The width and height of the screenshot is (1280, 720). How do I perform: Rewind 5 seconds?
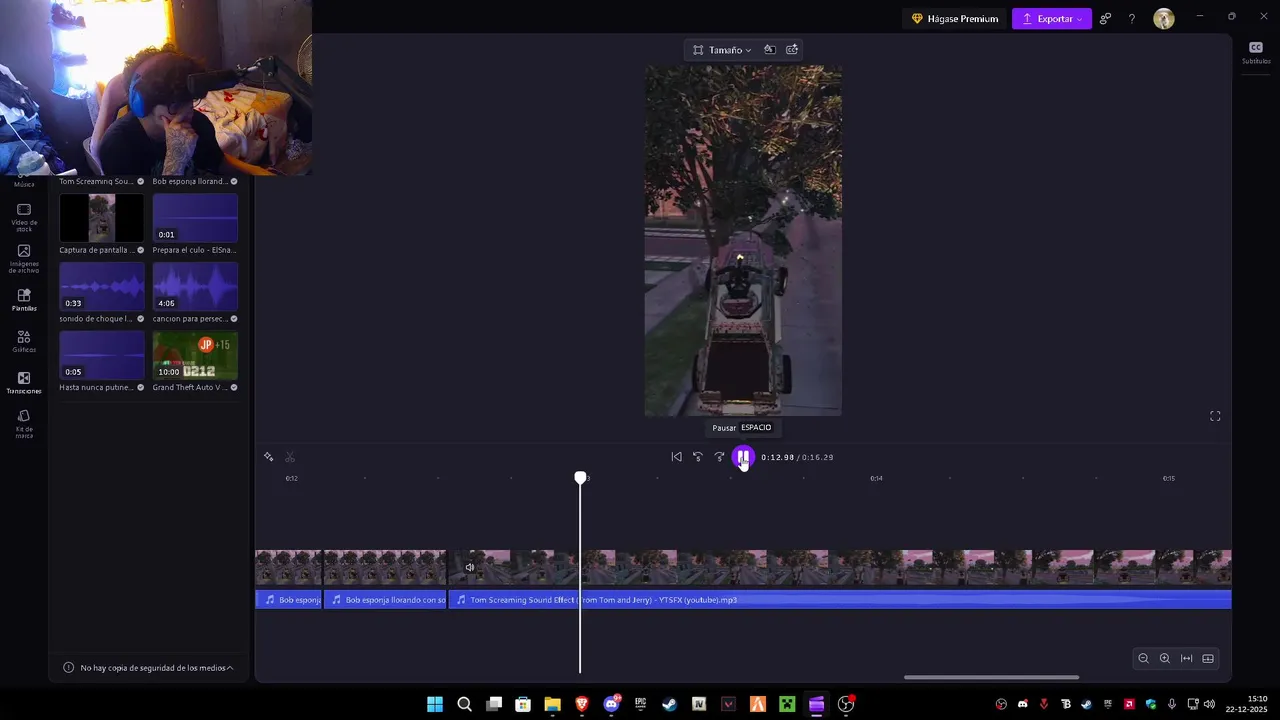point(698,457)
